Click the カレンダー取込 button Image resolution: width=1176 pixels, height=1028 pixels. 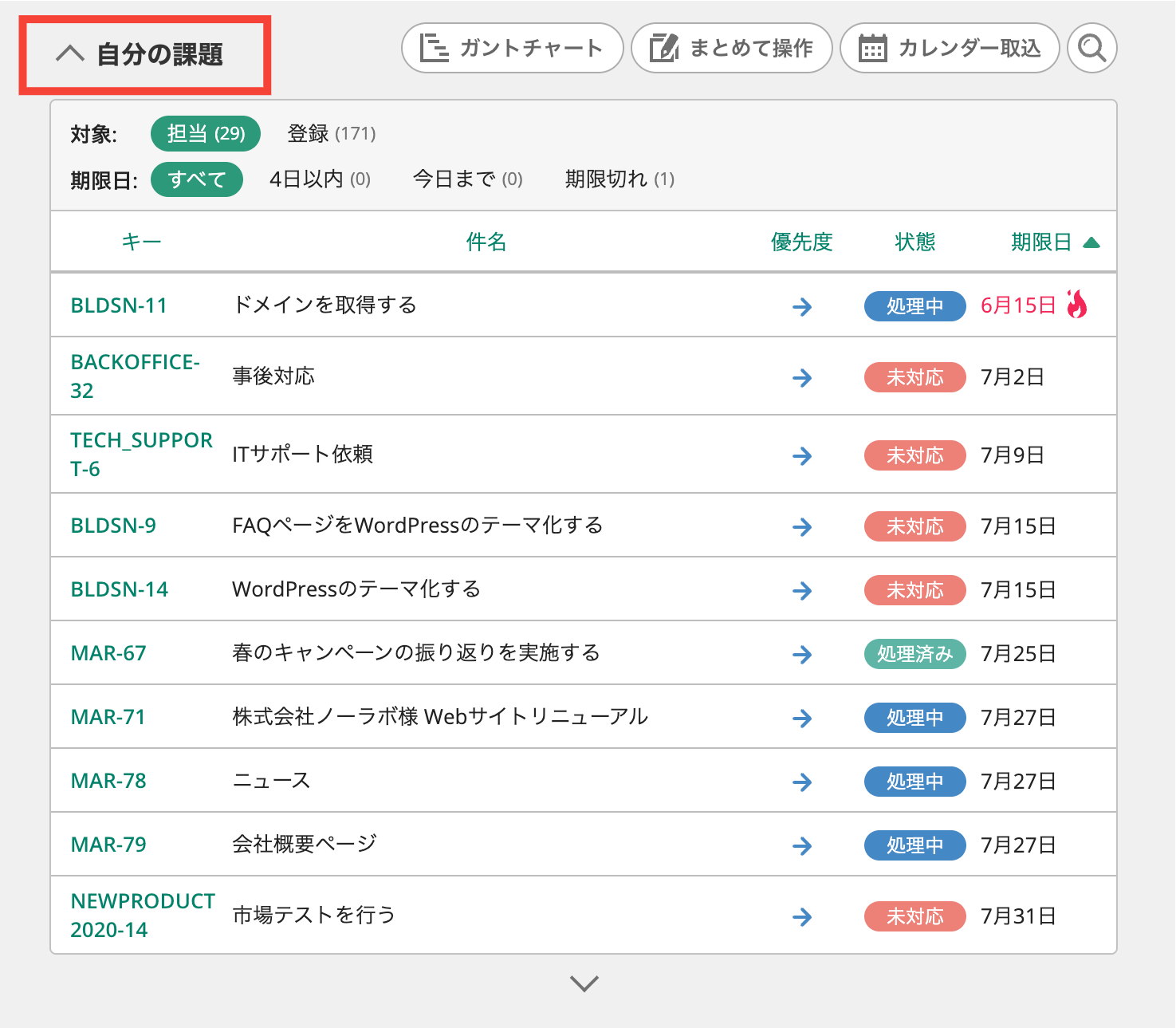[950, 48]
